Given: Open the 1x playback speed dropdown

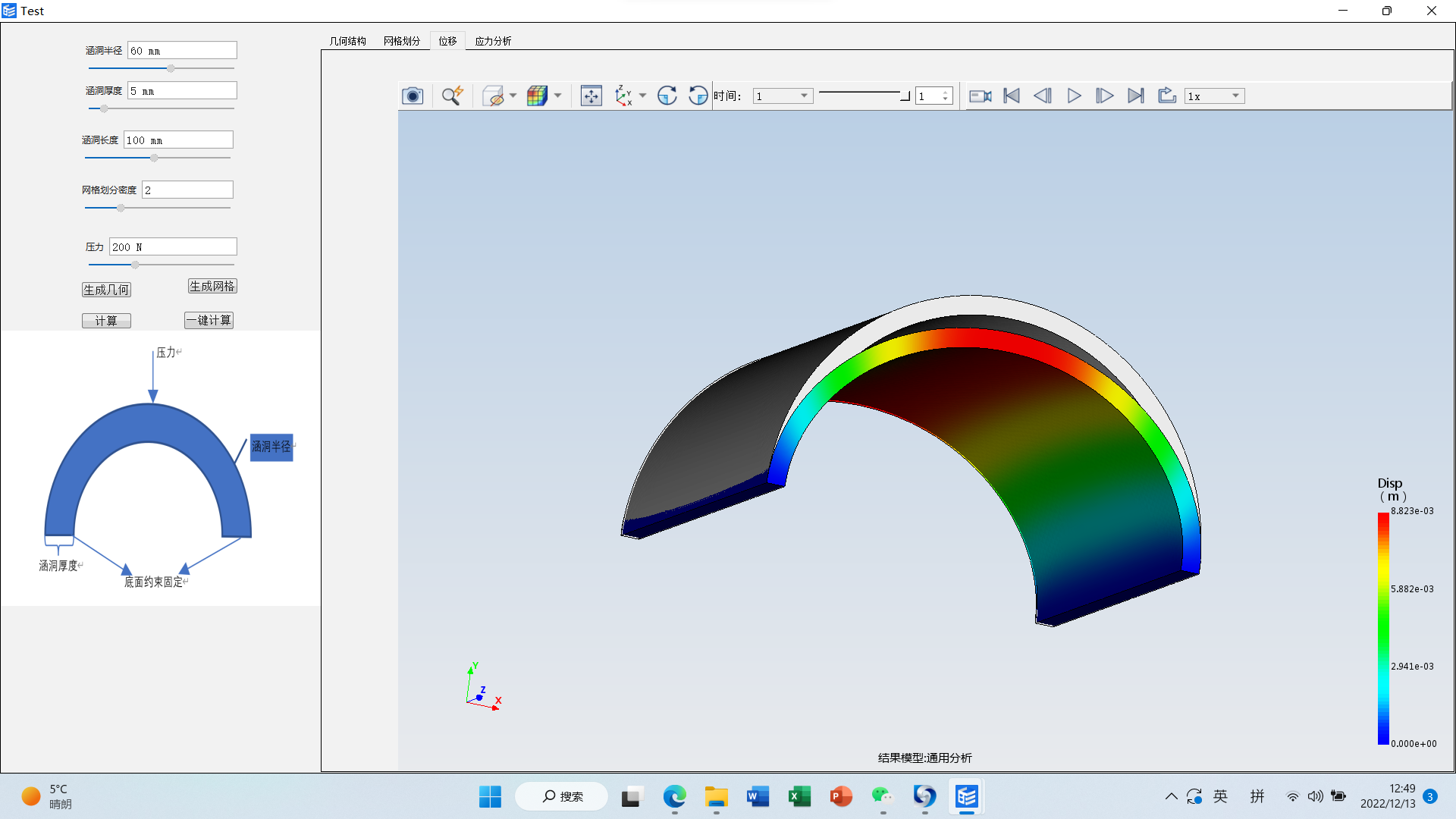Looking at the screenshot, I should (1214, 96).
